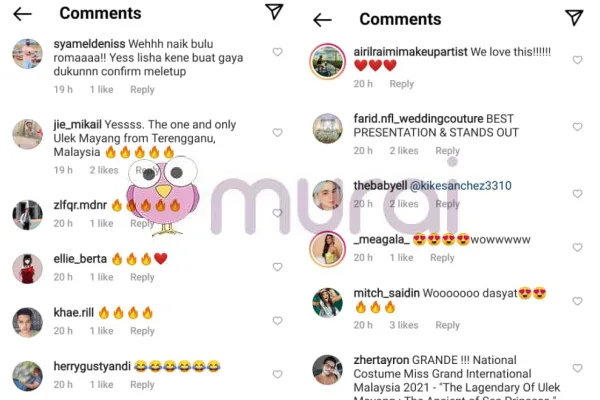
Task: Reply to _meagala_'s comment
Action: (x=442, y=258)
